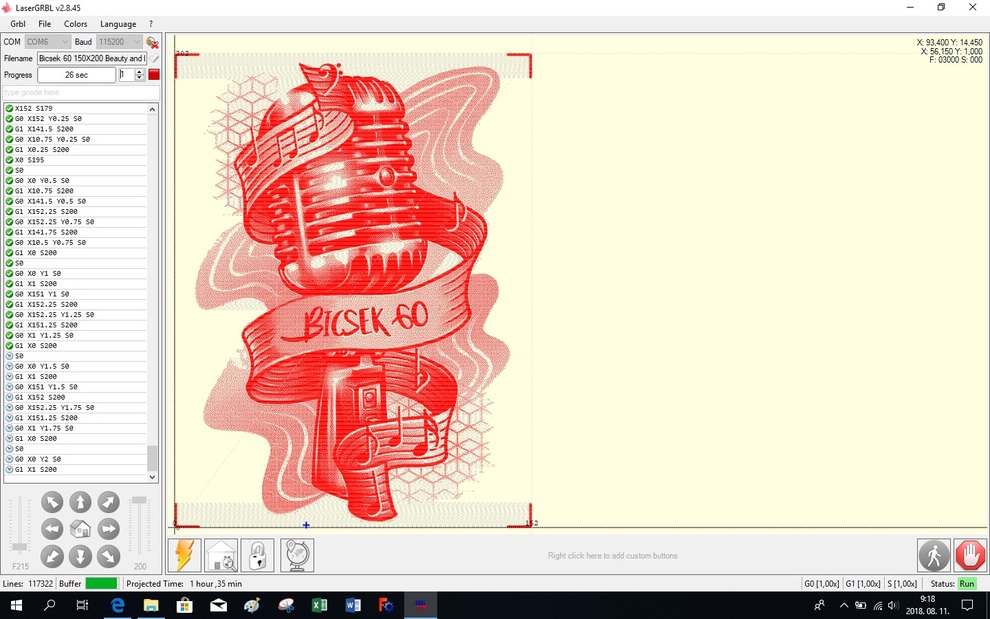Click the globe set-zero position button
This screenshot has height=619, width=990.
tap(297, 555)
